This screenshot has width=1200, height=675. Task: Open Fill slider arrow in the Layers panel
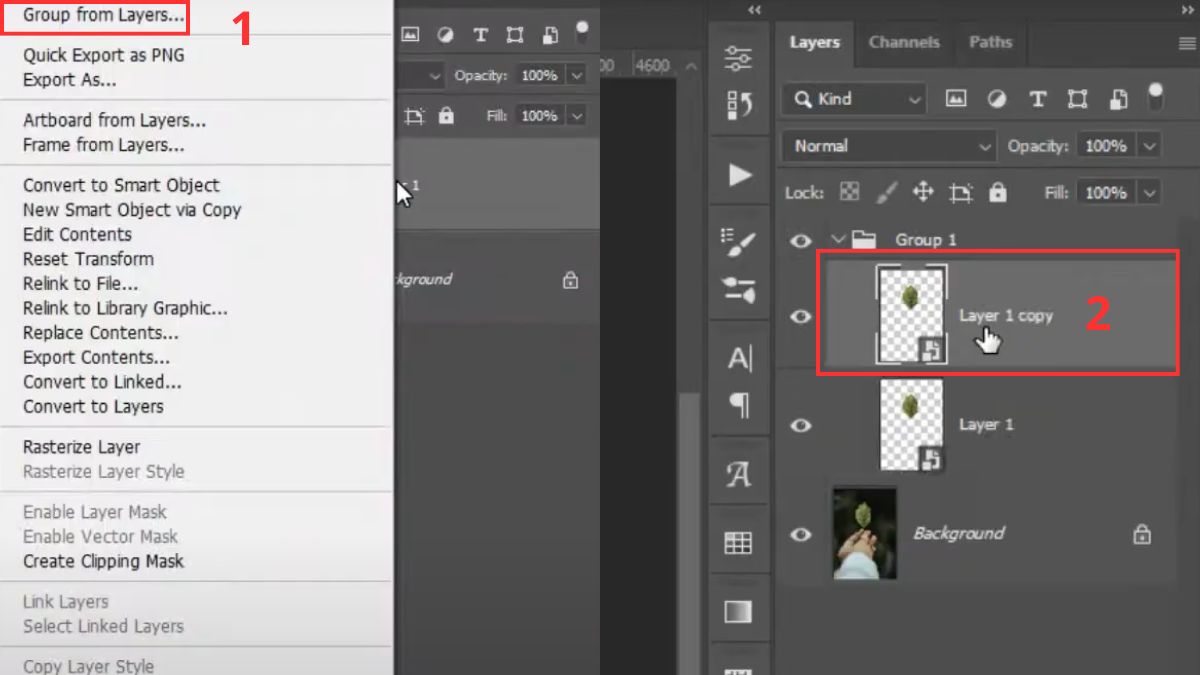pyautogui.click(x=1149, y=193)
